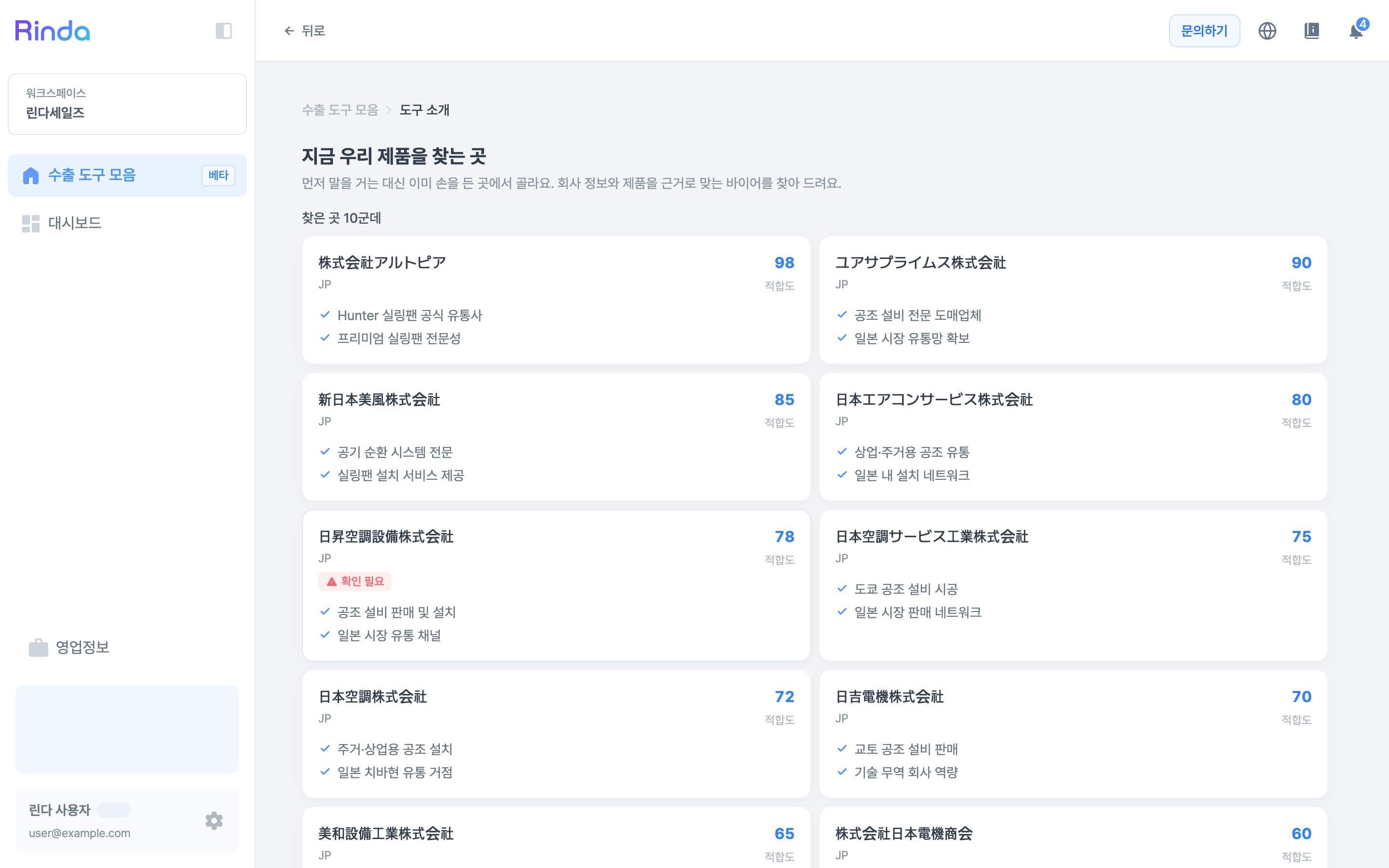
Task: Open 영업정보 in the sidebar
Action: coord(127,648)
